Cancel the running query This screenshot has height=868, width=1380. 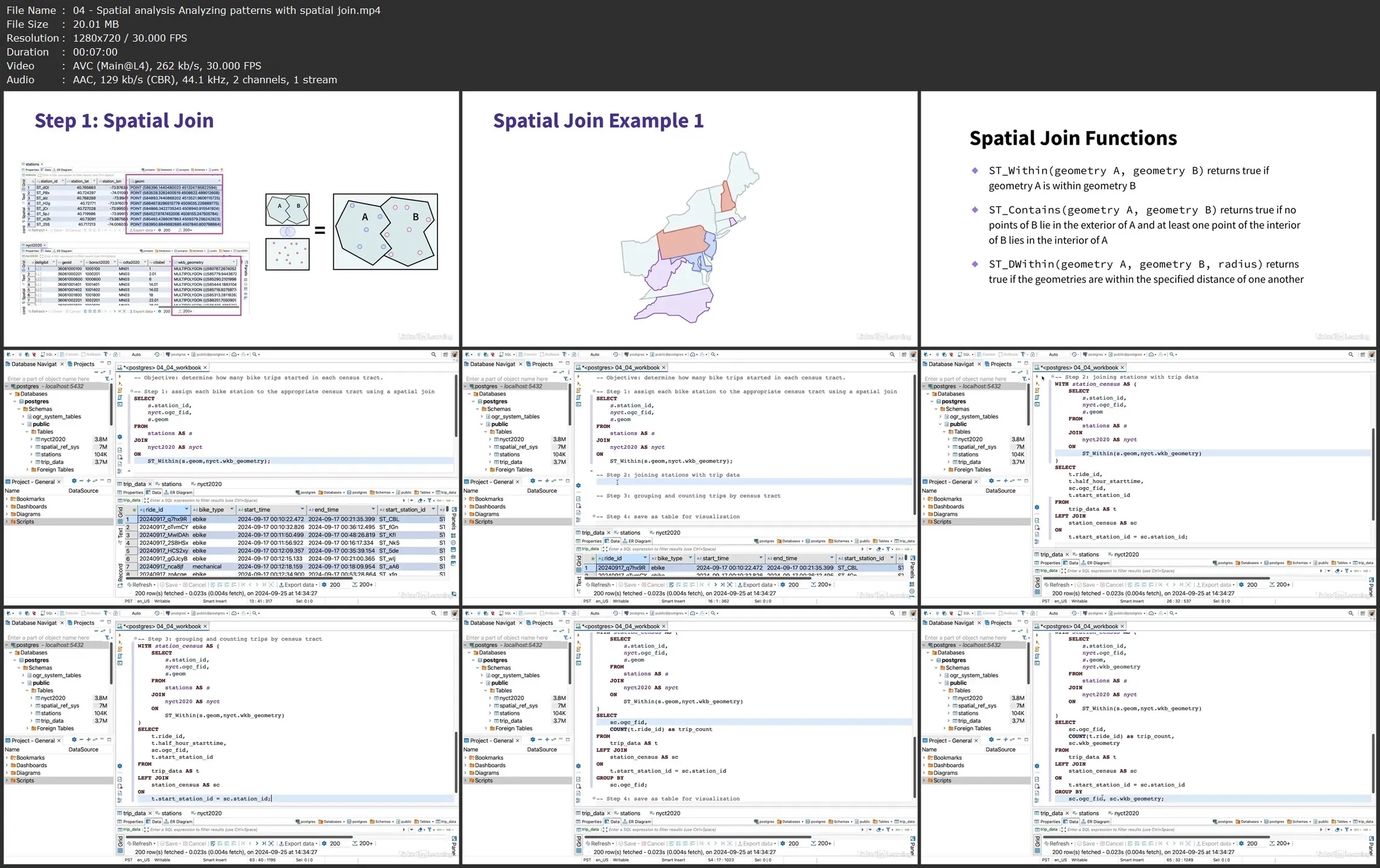click(x=196, y=584)
